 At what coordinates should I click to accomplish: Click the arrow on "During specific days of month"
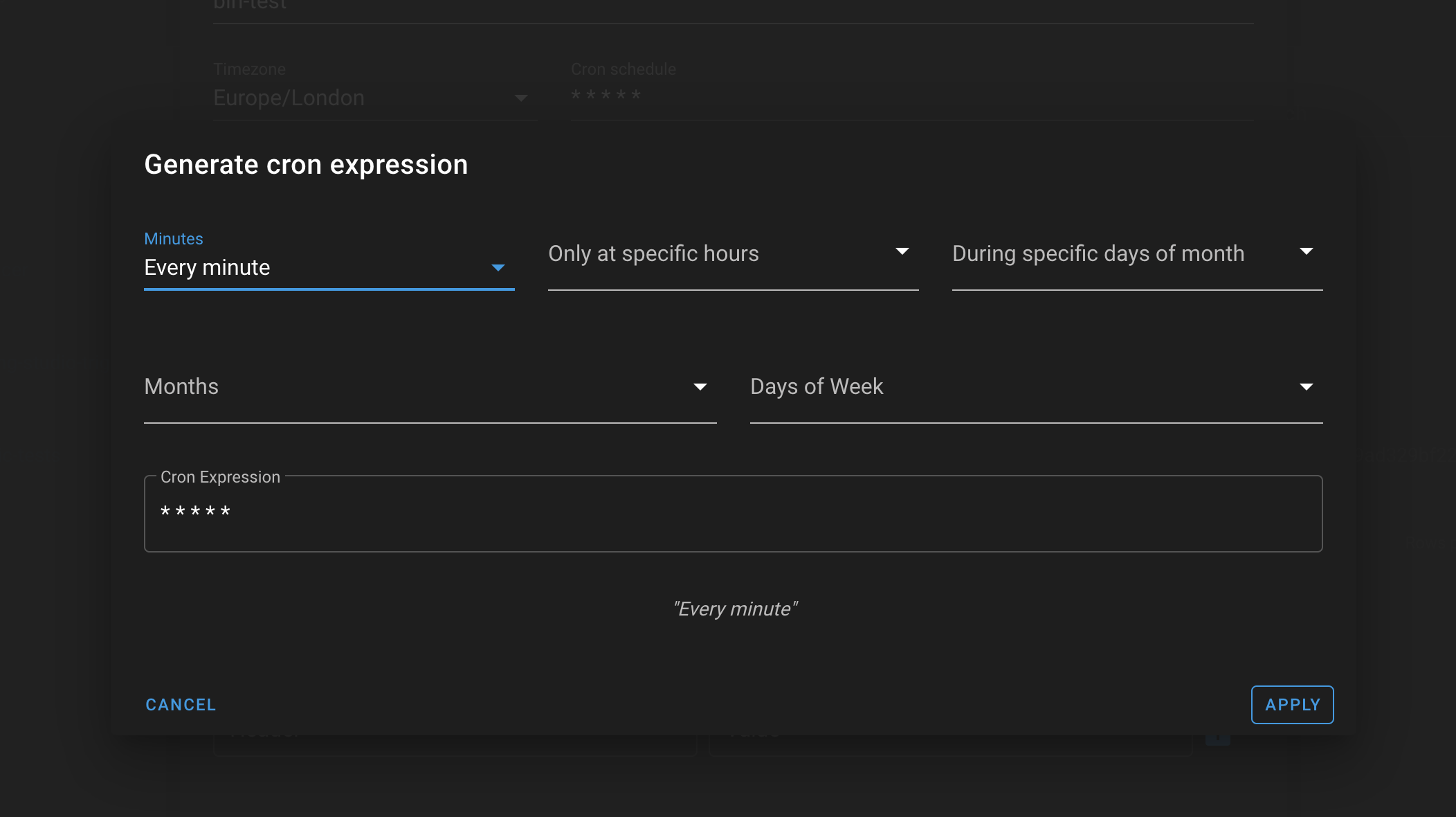[1307, 251]
